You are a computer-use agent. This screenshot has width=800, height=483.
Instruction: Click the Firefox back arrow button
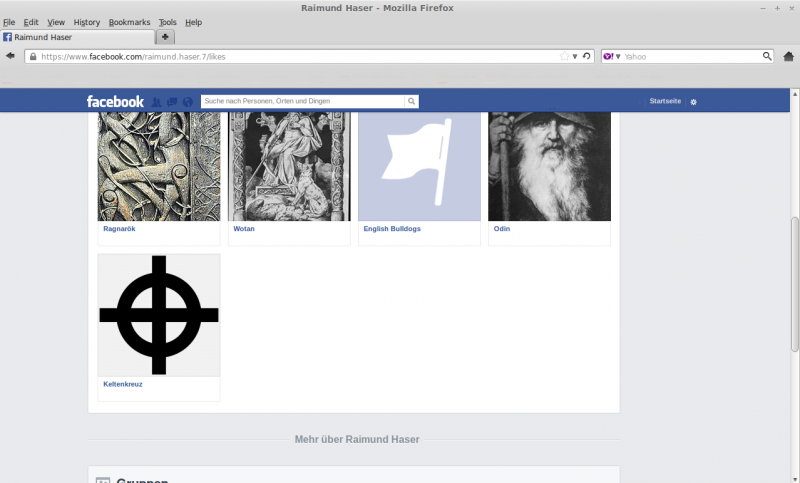10,56
